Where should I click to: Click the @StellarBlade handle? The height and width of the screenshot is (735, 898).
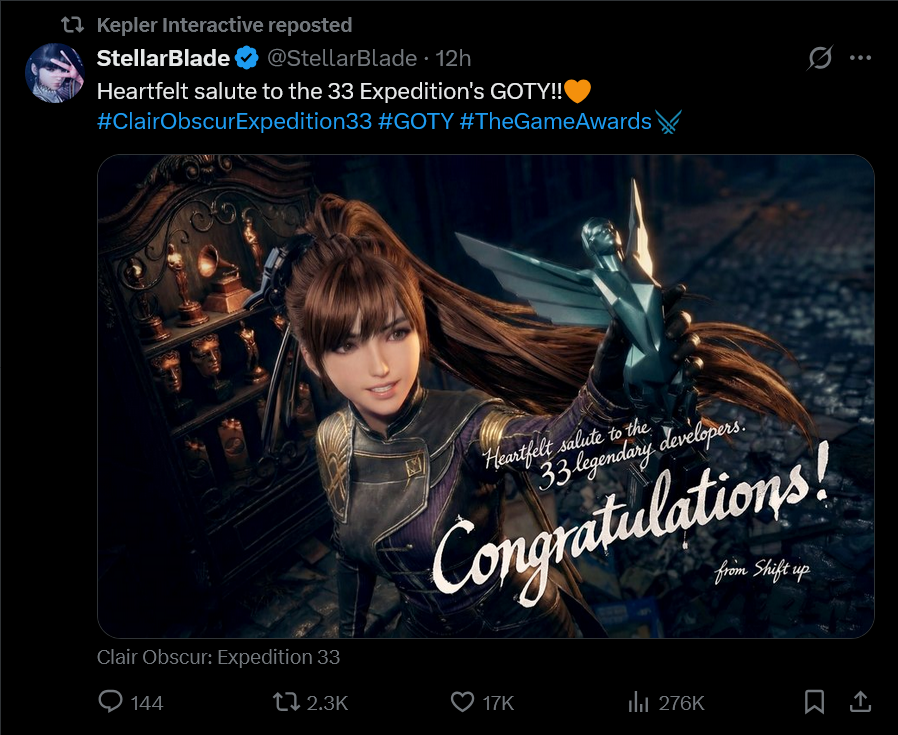click(x=341, y=58)
